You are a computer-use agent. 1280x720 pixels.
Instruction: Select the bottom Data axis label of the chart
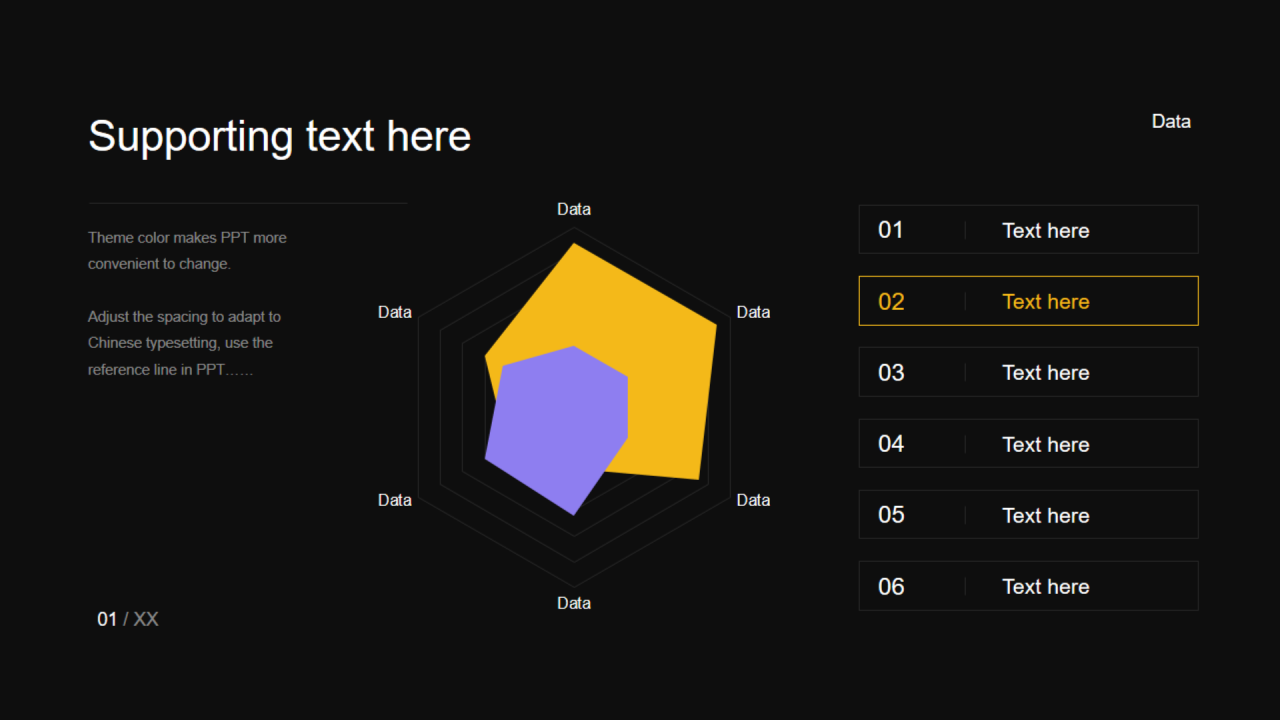point(574,603)
